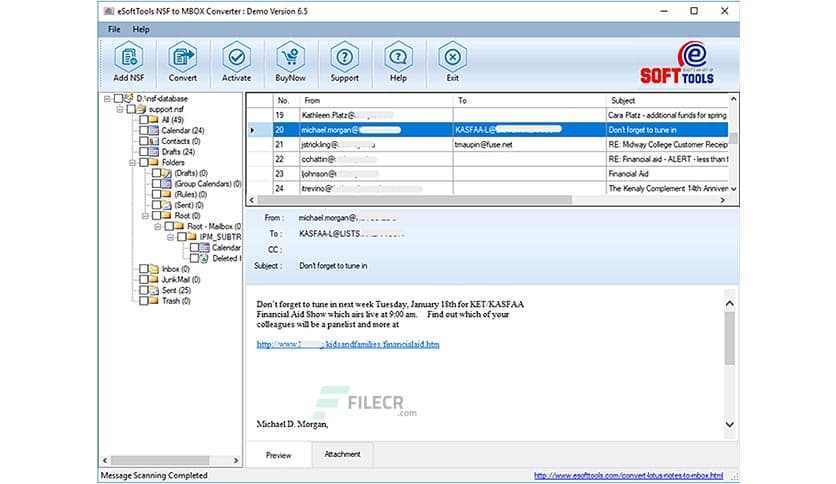836x484 pixels.
Task: Start conversion with the Convert icon
Action: tap(183, 57)
